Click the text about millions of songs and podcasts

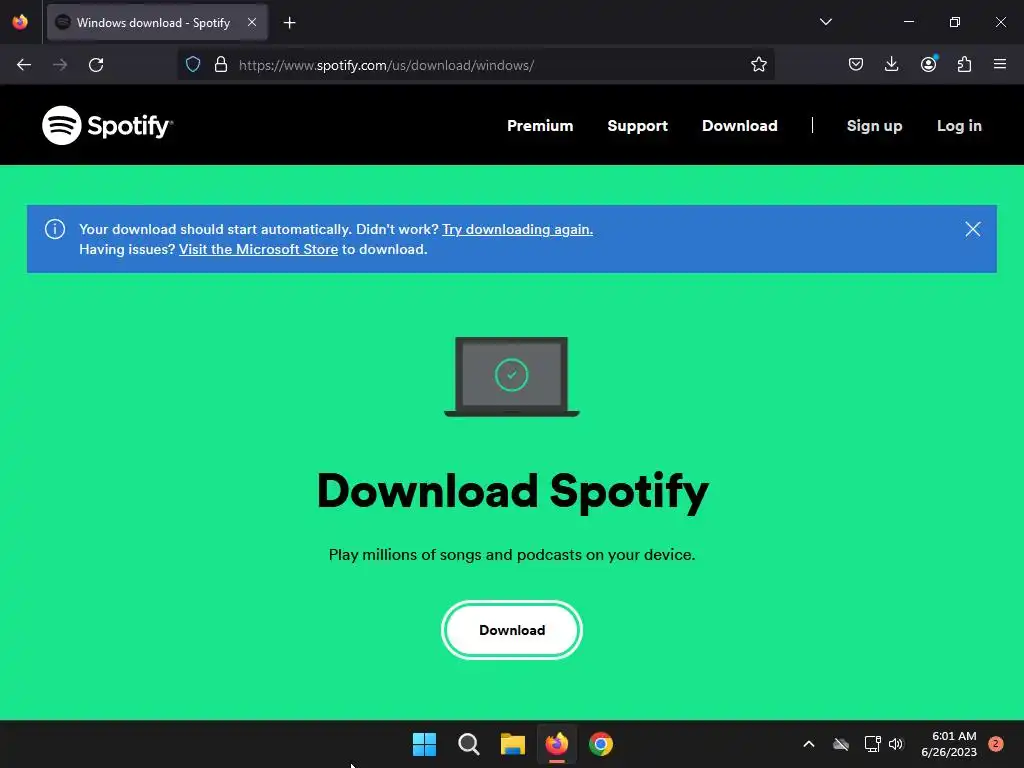[x=512, y=554]
